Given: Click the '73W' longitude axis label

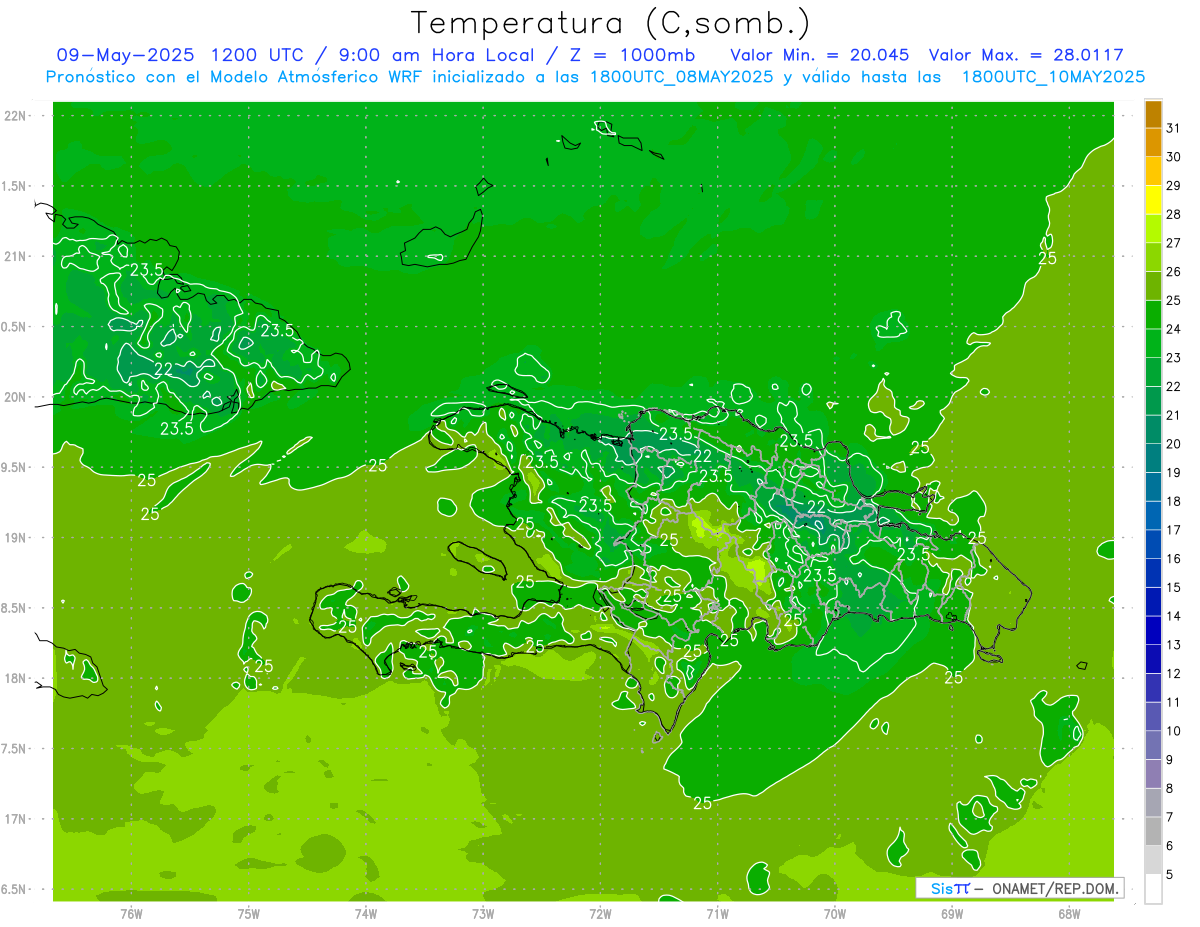Looking at the screenshot, I should pyautogui.click(x=483, y=914).
